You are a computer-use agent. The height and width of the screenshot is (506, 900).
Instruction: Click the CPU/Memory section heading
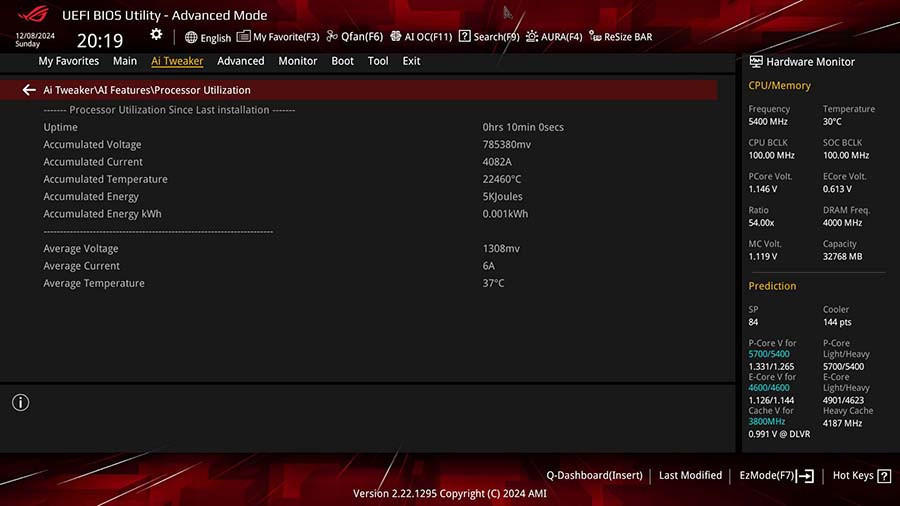coord(779,85)
